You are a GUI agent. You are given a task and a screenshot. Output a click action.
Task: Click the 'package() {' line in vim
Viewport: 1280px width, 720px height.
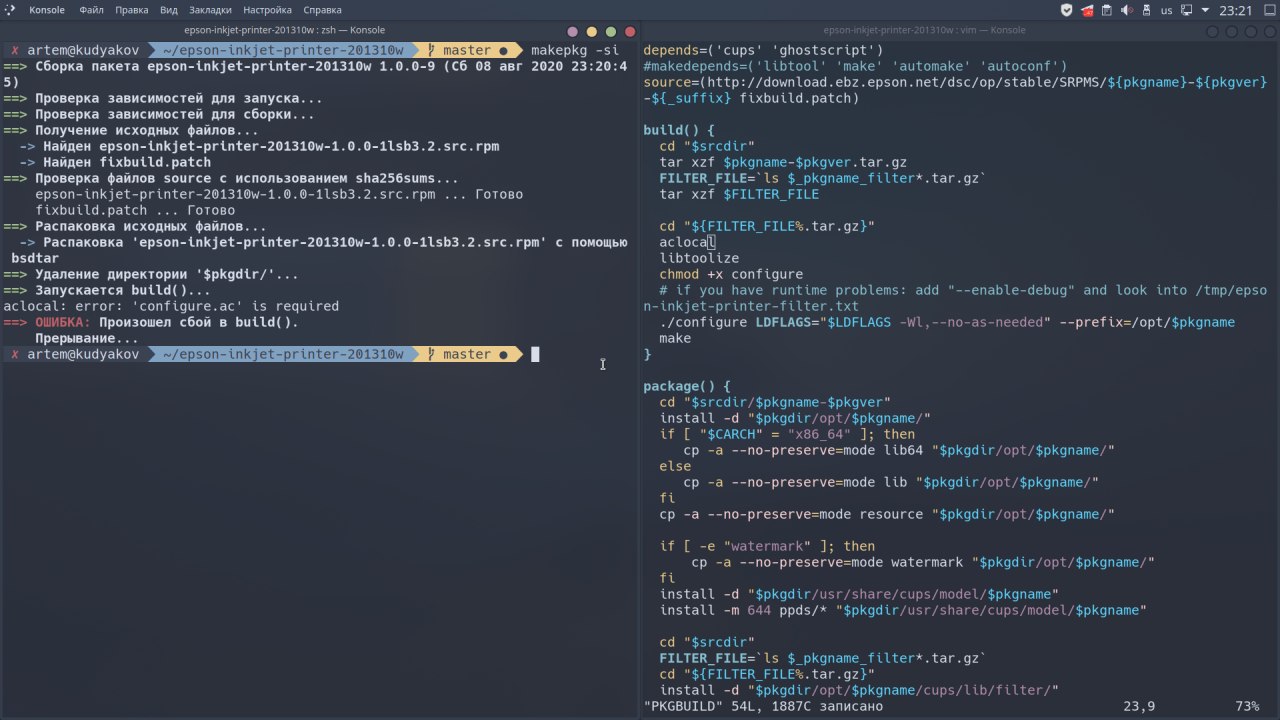[687, 386]
